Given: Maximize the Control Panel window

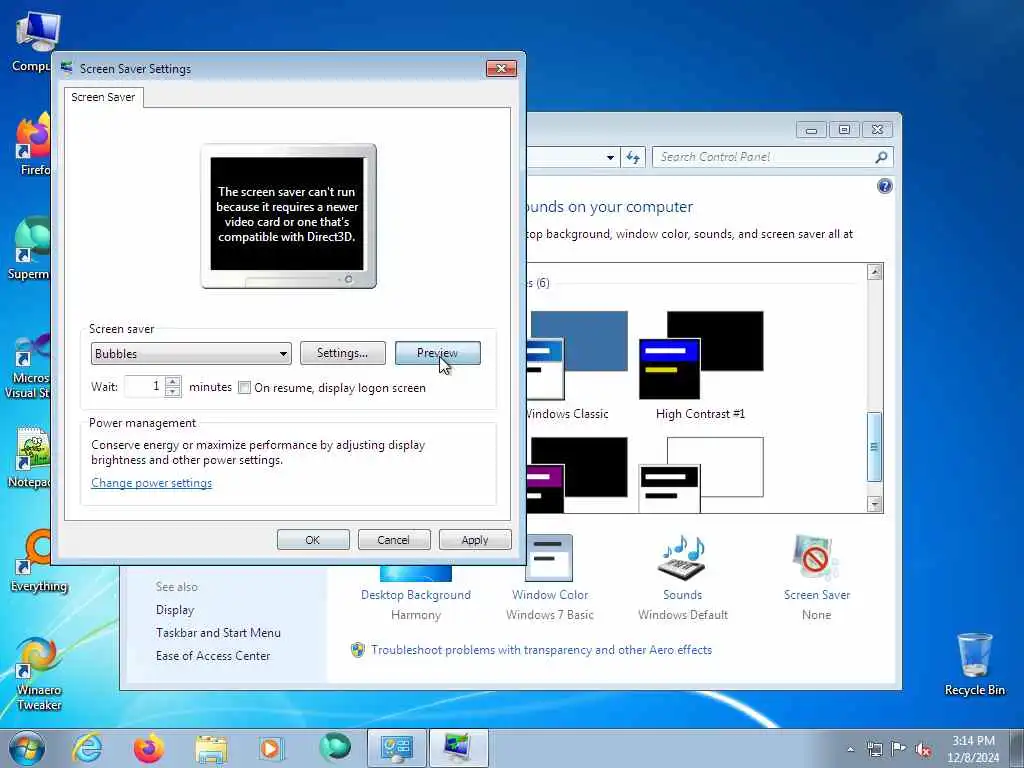Looking at the screenshot, I should (x=844, y=130).
